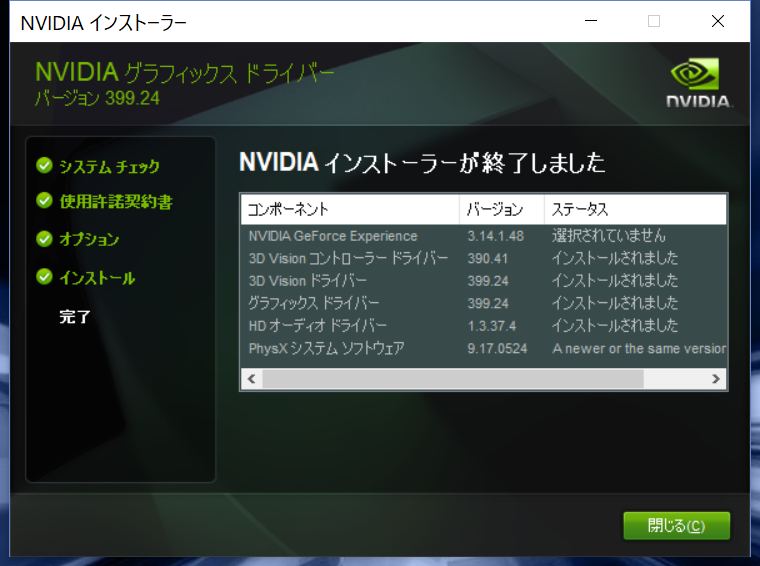
Task: Click the 選択されていません status
Action: click(609, 236)
